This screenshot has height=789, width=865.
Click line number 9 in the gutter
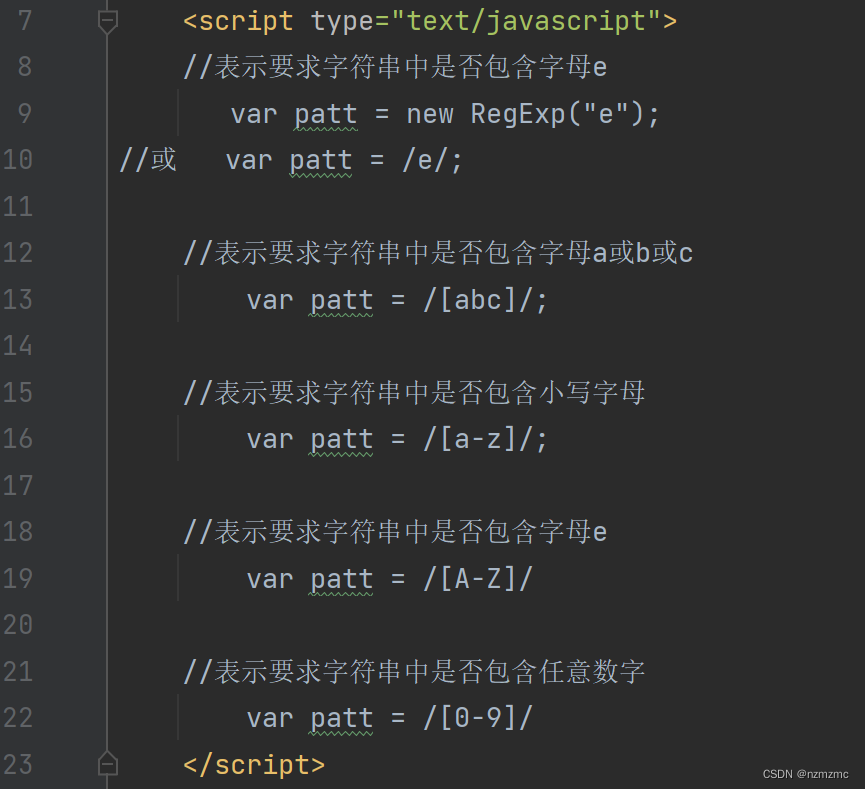point(25,114)
